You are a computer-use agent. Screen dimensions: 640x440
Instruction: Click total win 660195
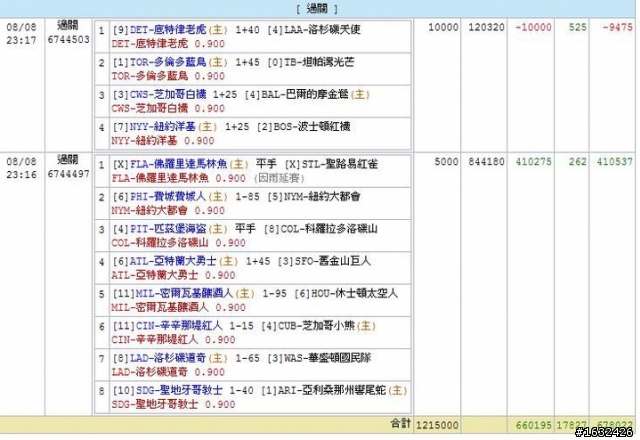tap(533, 425)
